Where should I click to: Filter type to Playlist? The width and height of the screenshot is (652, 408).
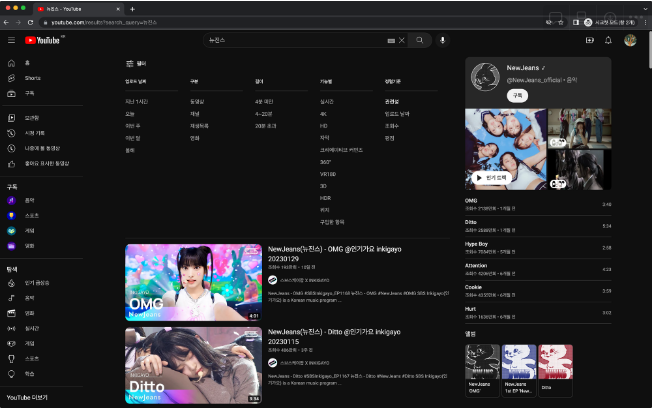pyautogui.click(x=199, y=126)
